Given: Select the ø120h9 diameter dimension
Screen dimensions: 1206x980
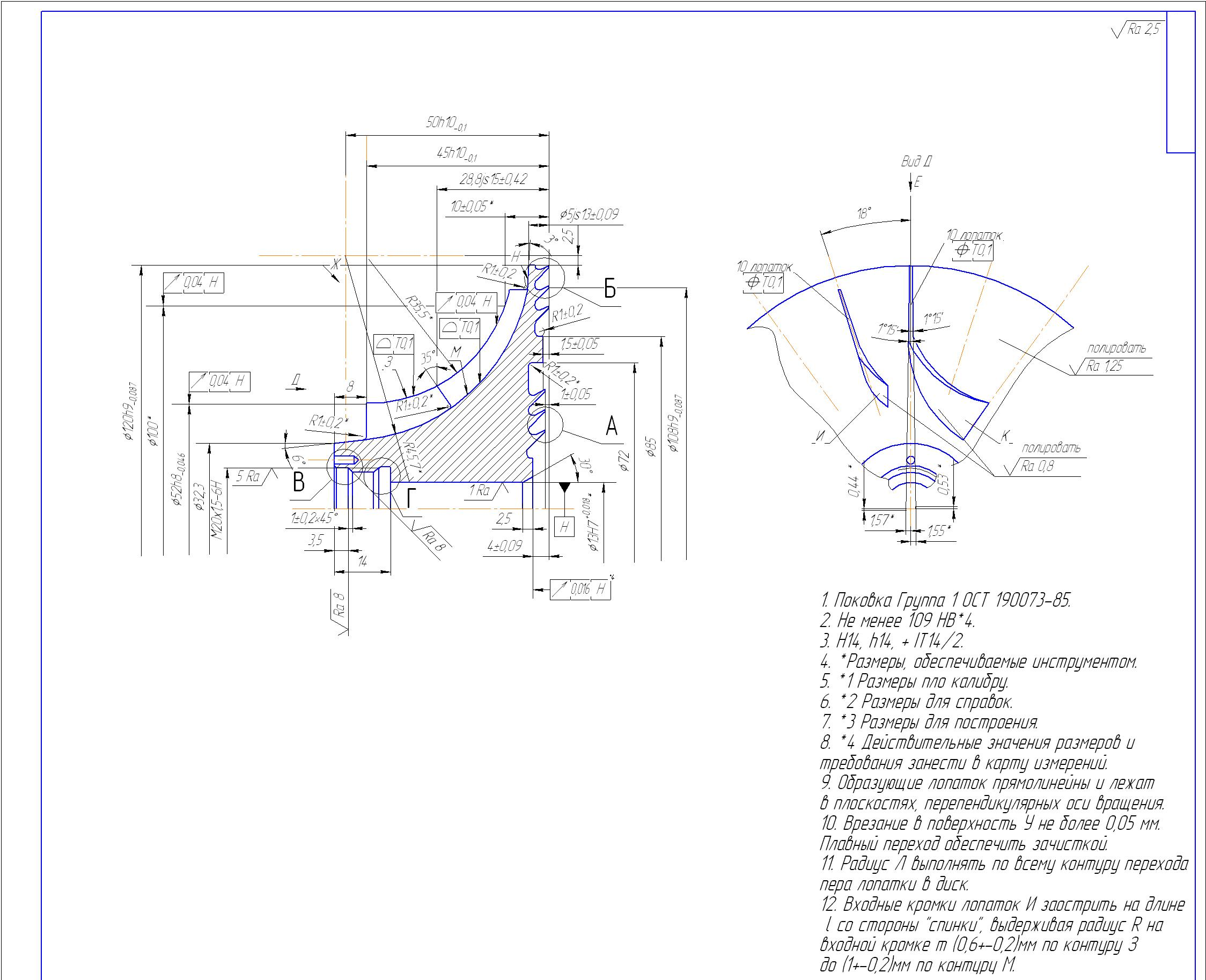Looking at the screenshot, I should (x=130, y=410).
